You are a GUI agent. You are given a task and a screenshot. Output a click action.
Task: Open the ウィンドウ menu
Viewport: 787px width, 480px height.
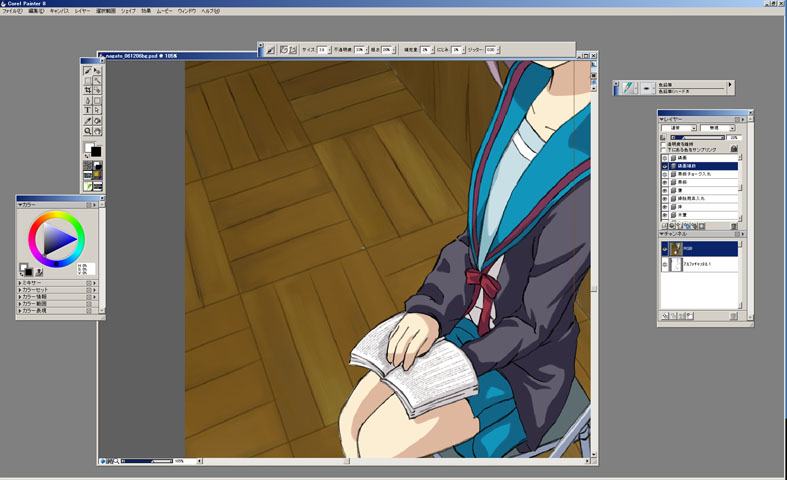[187, 11]
